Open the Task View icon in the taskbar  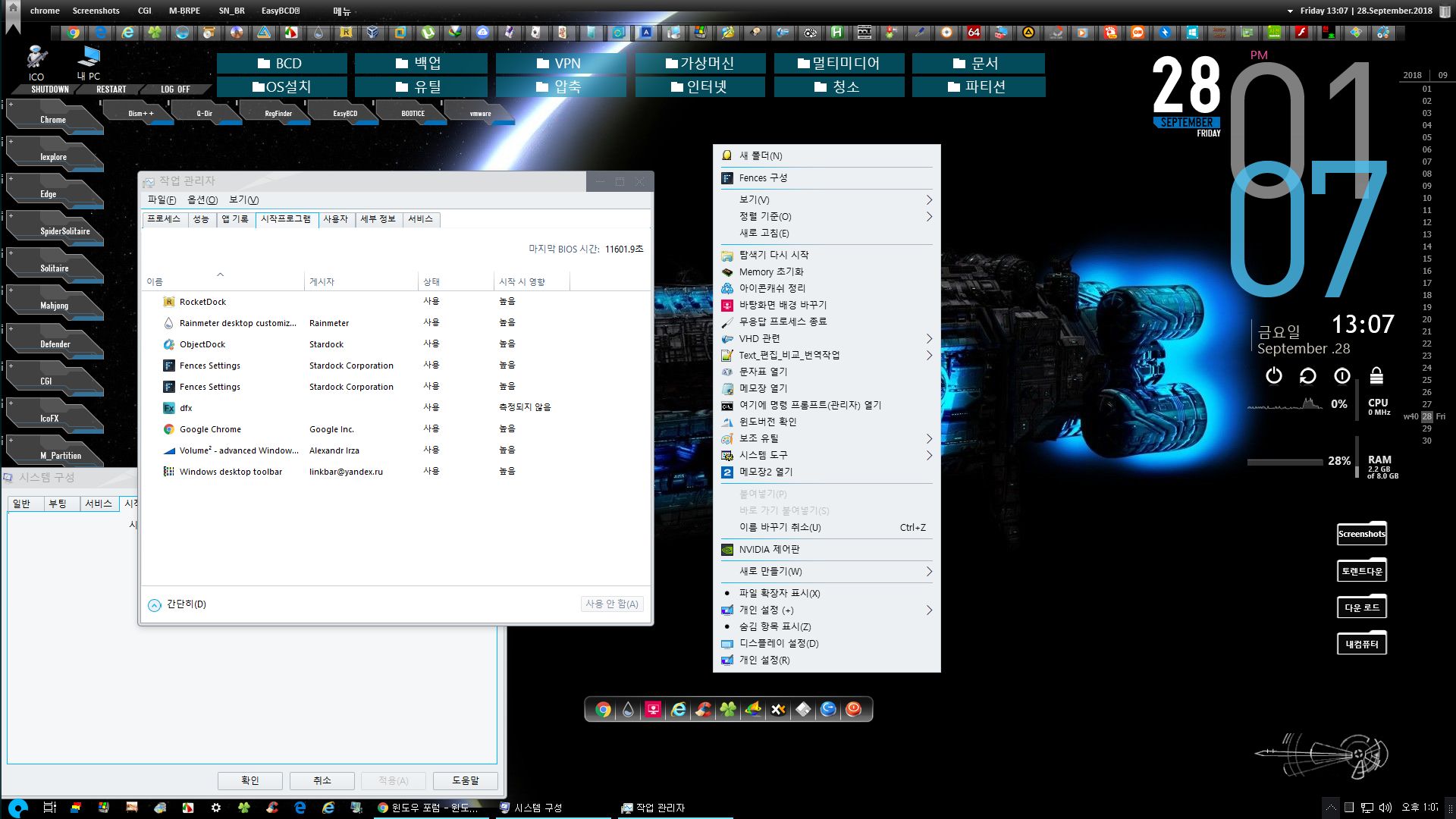[49, 808]
